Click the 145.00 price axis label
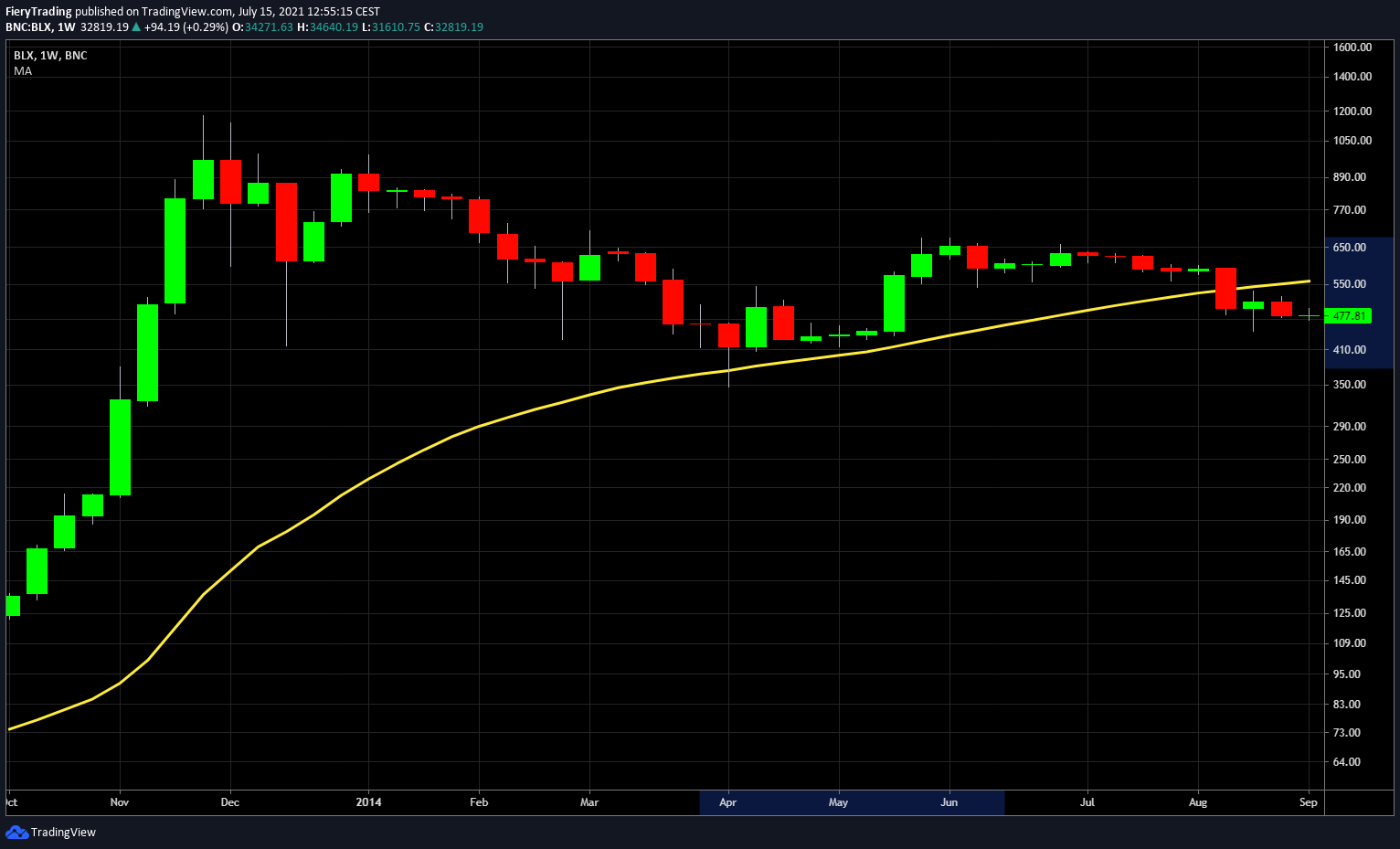 click(x=1350, y=580)
